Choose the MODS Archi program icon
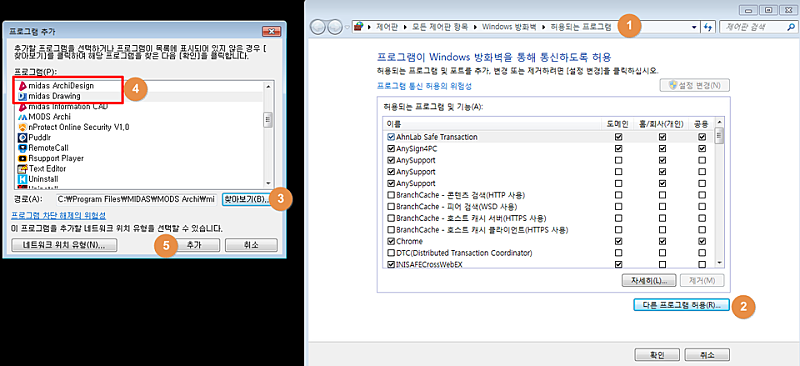Viewport: 800px width, 366px height. [x=22, y=117]
